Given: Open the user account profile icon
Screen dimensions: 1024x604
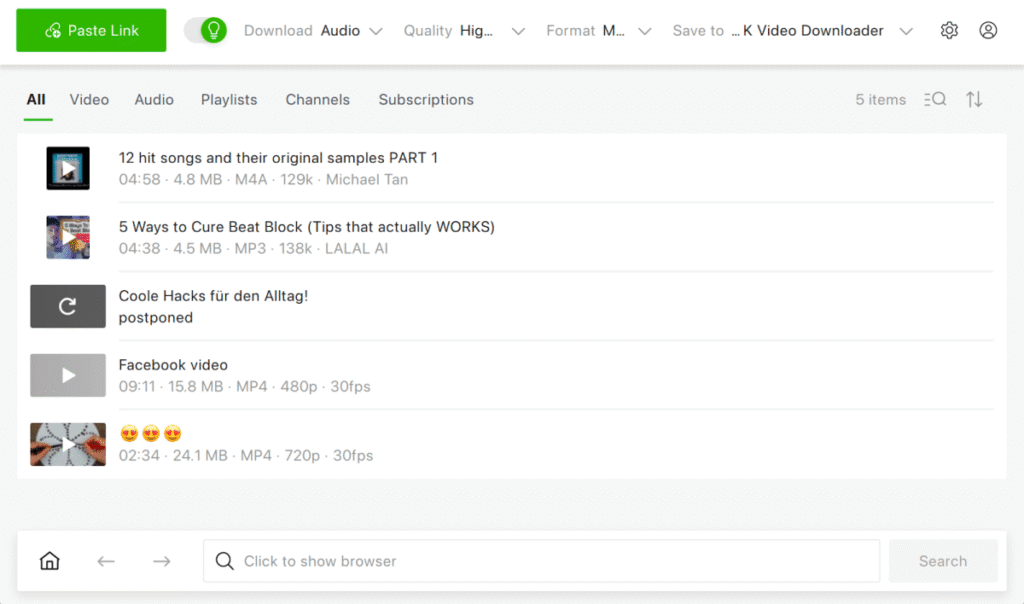Looking at the screenshot, I should pos(988,31).
